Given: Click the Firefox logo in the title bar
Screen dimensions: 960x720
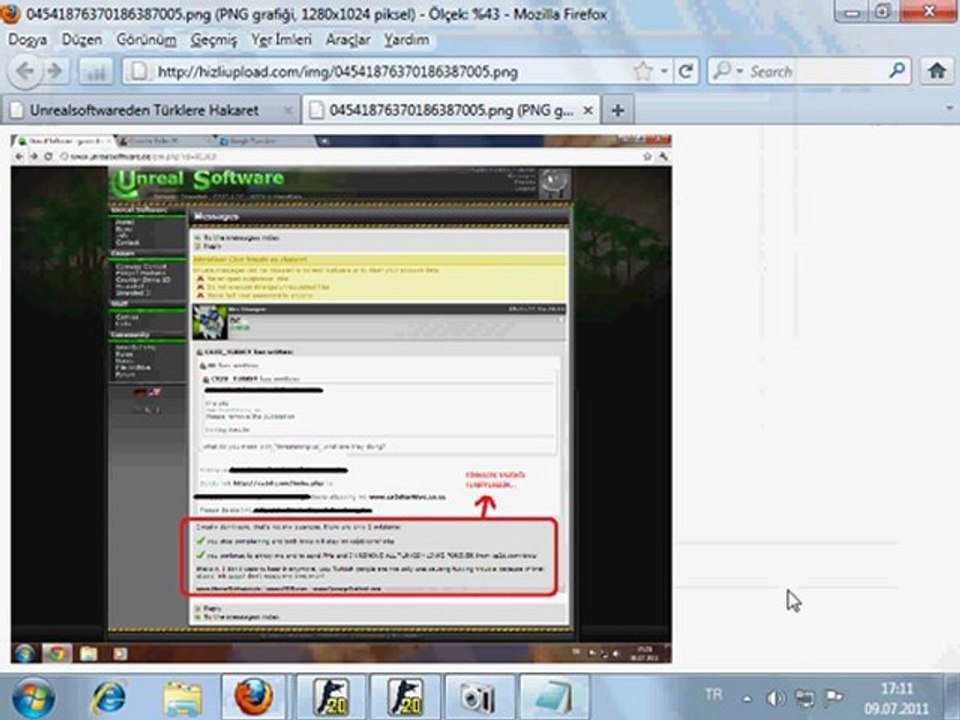Looking at the screenshot, I should click(x=10, y=13).
